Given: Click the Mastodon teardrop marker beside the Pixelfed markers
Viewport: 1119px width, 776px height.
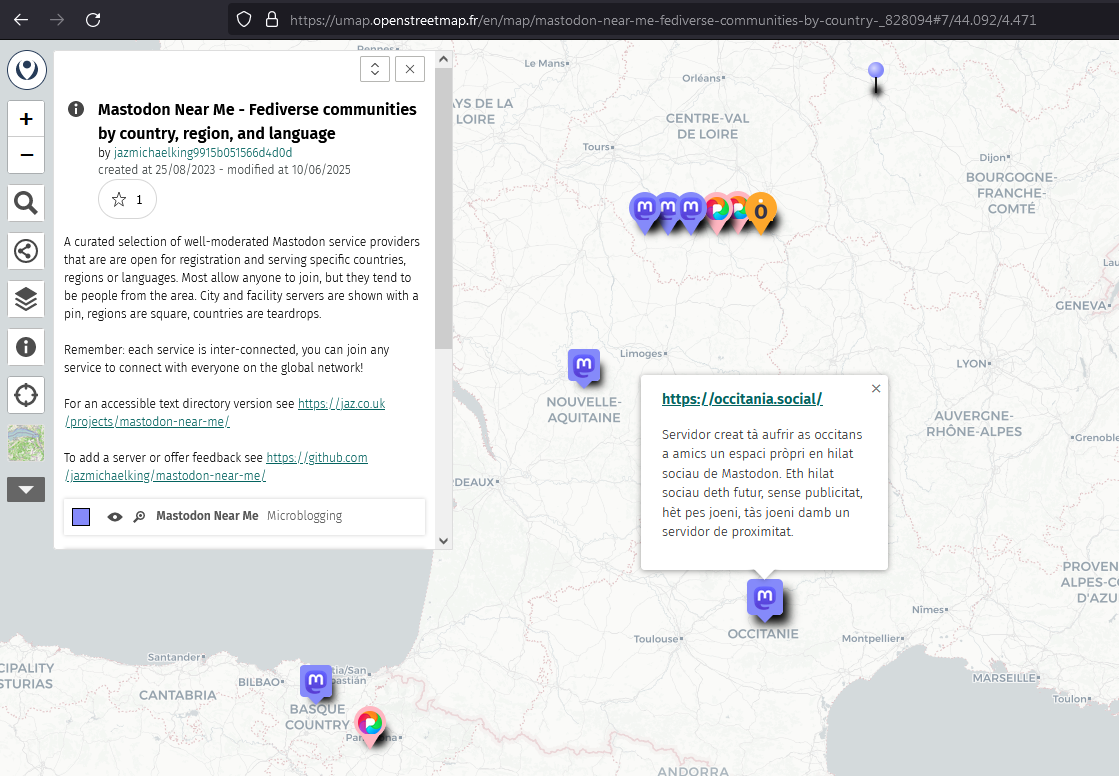Looking at the screenshot, I should click(691, 212).
